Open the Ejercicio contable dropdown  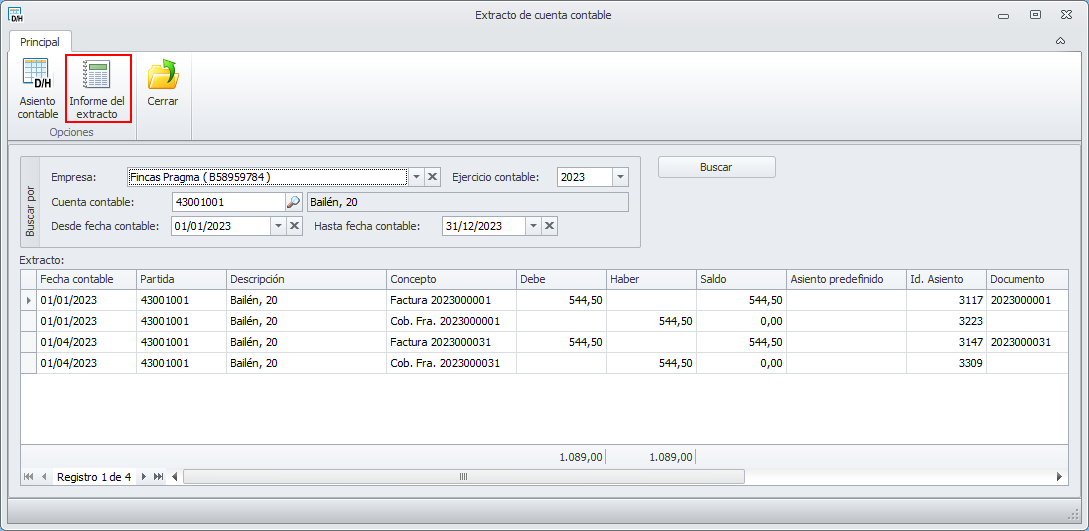(620, 177)
